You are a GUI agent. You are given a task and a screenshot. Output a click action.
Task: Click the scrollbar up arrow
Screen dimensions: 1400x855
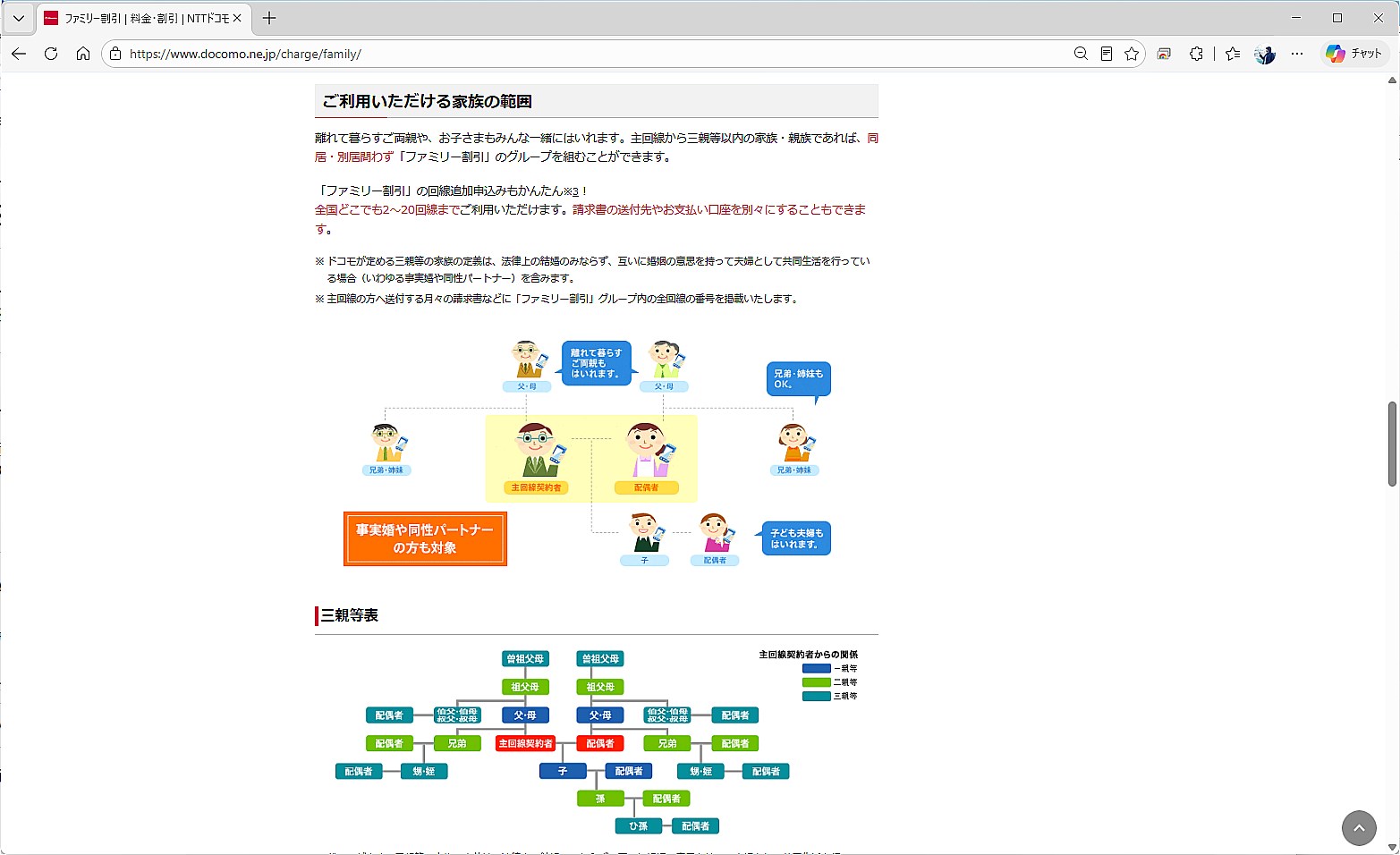(1392, 80)
